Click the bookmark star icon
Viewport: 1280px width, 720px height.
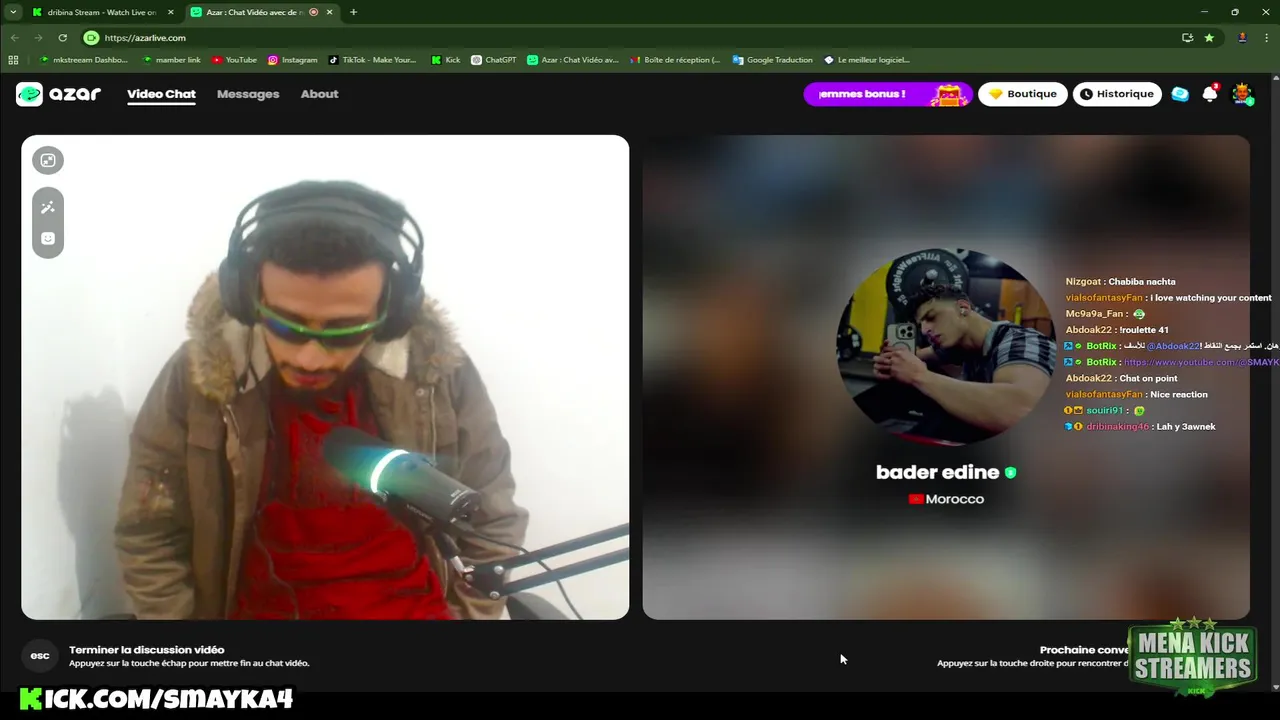point(1209,38)
